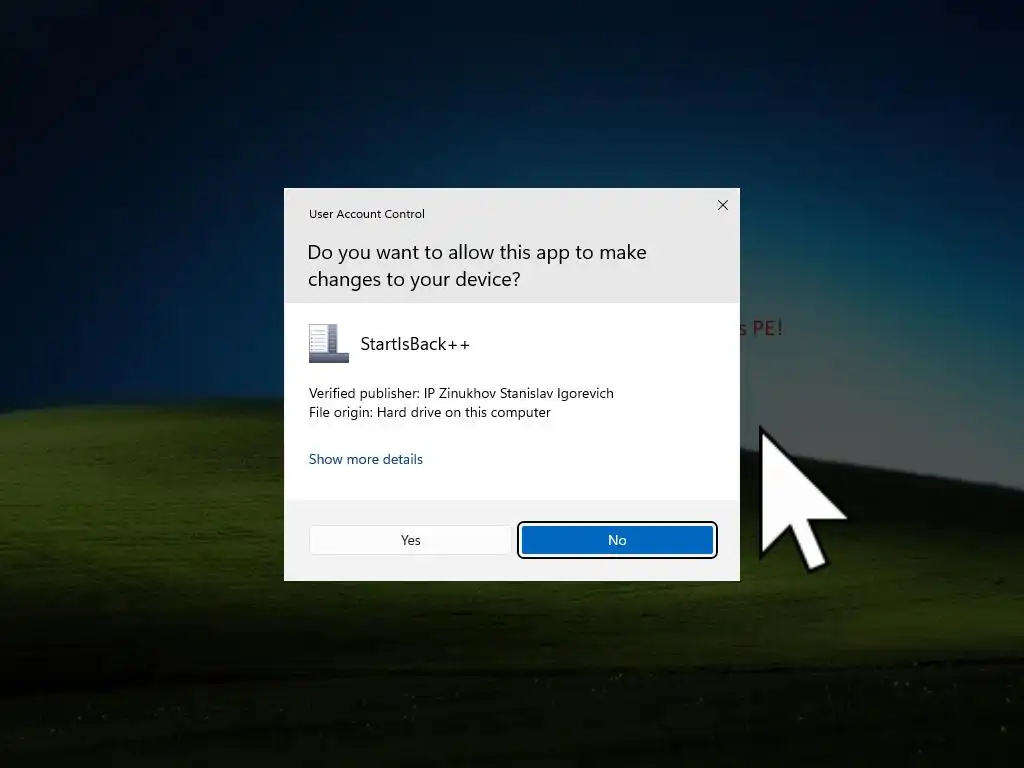Open Show more details link
This screenshot has height=768, width=1024.
pos(366,459)
